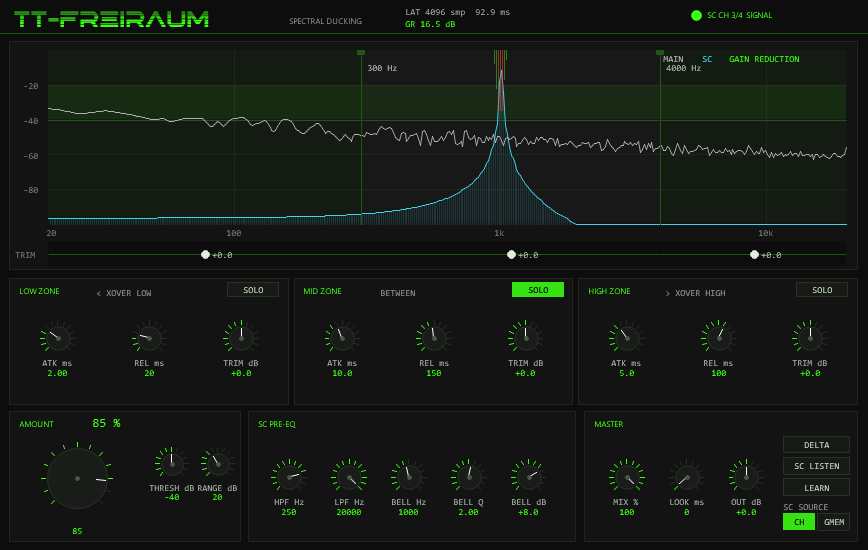Toggle SC spectrum legend
This screenshot has width=868, height=550.
tap(707, 59)
